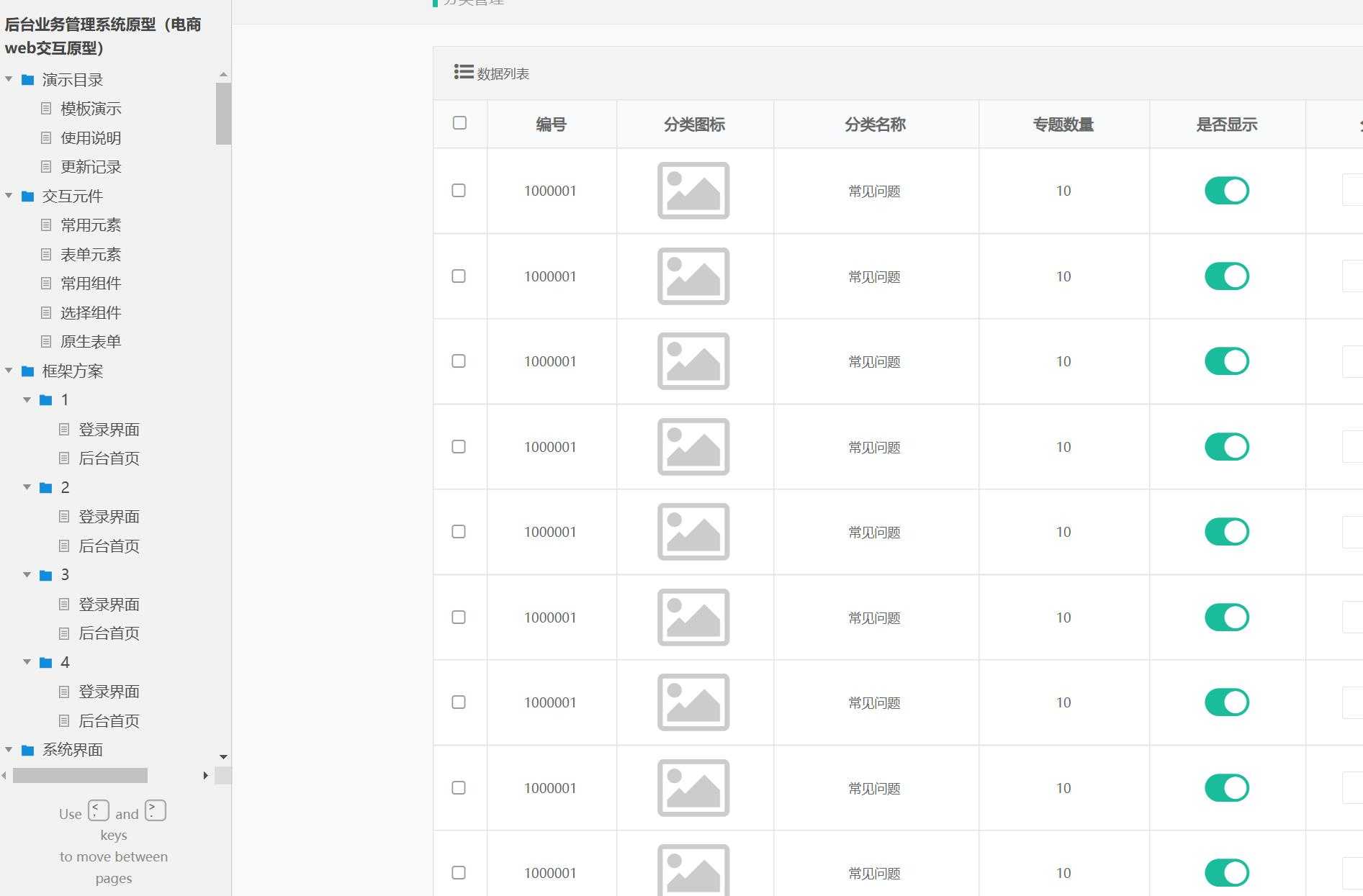
Task: Click the document icon beside 更新记录
Action: [x=46, y=167]
